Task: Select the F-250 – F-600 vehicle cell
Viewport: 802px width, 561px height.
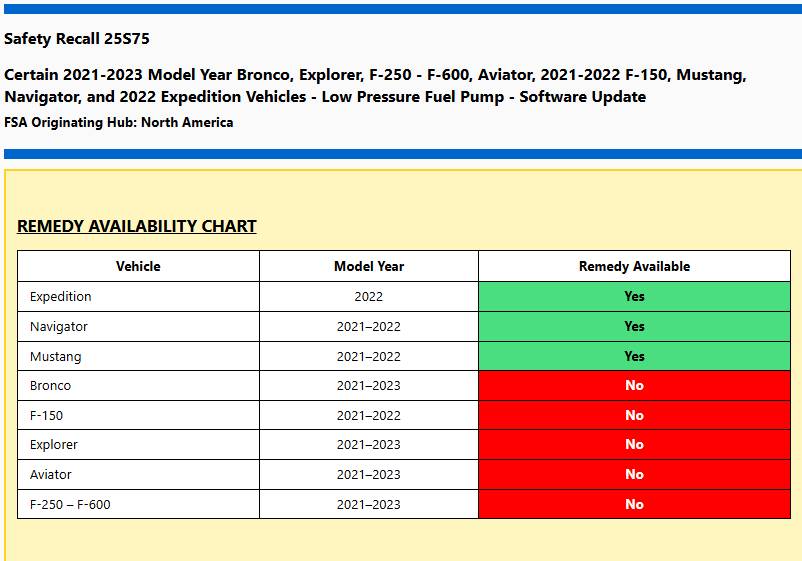Action: pos(138,505)
